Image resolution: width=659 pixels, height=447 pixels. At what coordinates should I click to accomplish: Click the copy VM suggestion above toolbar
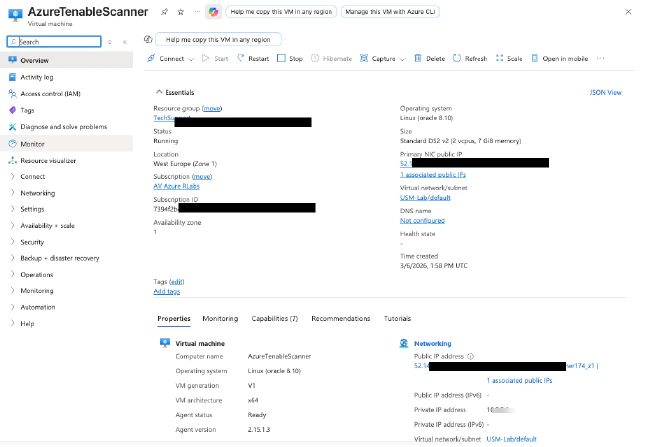click(218, 39)
